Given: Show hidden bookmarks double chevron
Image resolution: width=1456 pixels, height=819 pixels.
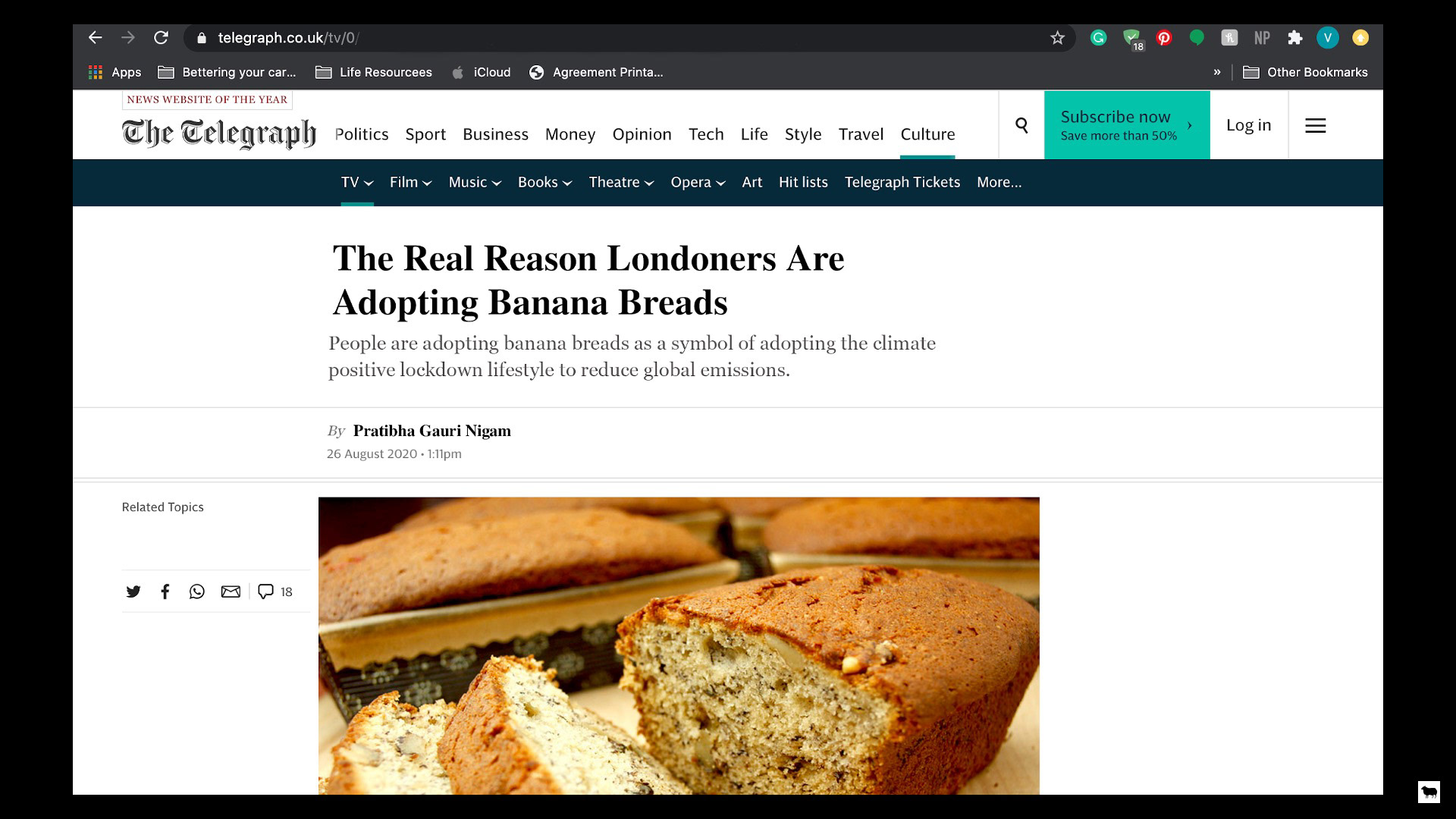Looking at the screenshot, I should (x=1216, y=72).
